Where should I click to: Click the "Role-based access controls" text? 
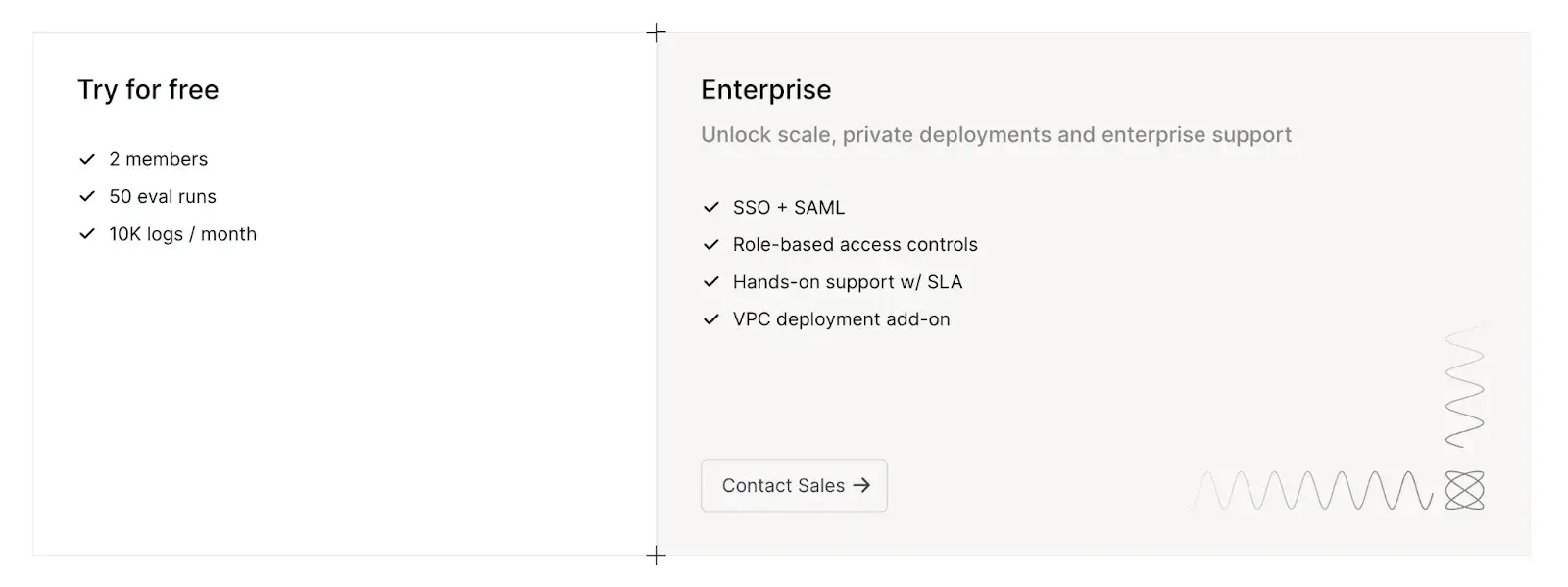tap(855, 245)
